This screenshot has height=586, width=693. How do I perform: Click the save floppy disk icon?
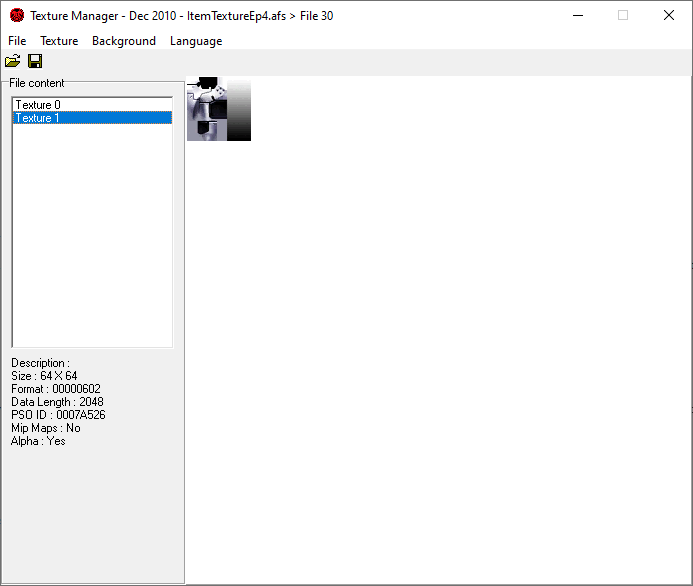click(35, 61)
